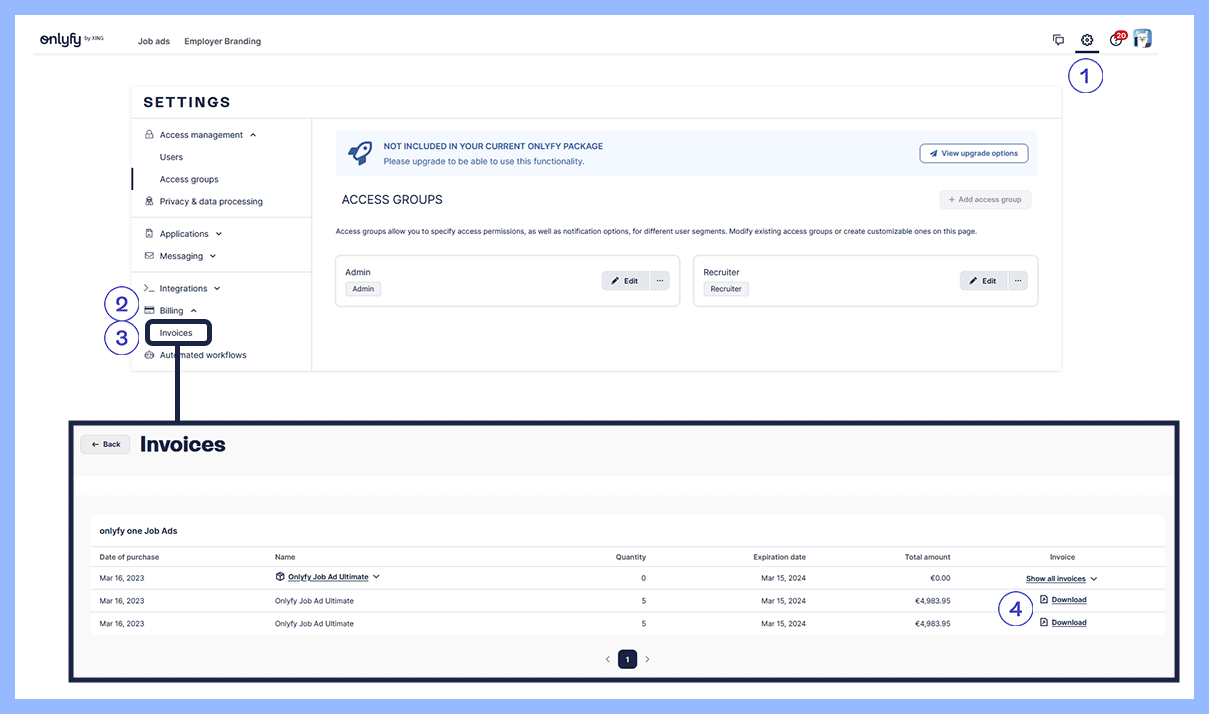The width and height of the screenshot is (1209, 714).
Task: Edit the Admin access group
Action: click(x=625, y=281)
